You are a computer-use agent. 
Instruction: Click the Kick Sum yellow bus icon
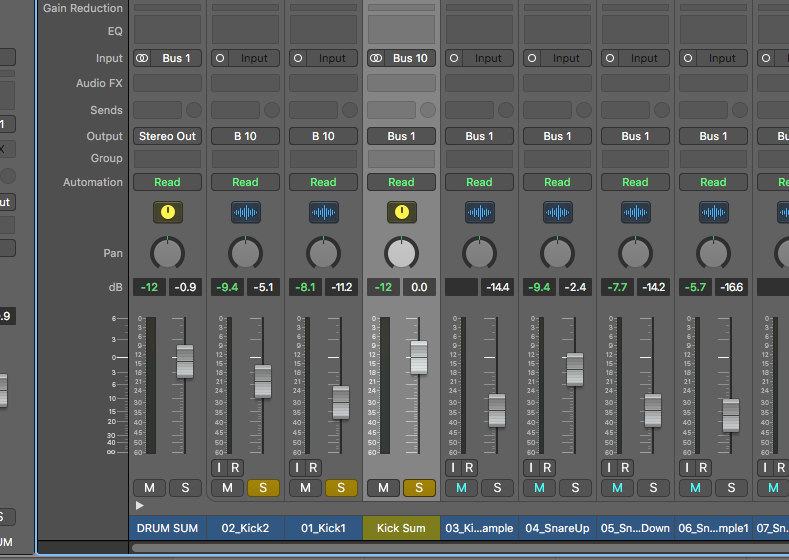[402, 212]
